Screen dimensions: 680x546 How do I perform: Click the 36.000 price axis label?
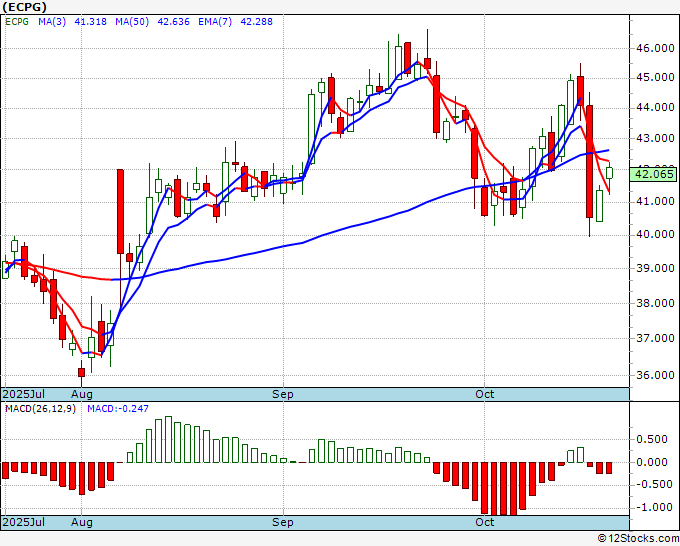(x=655, y=375)
